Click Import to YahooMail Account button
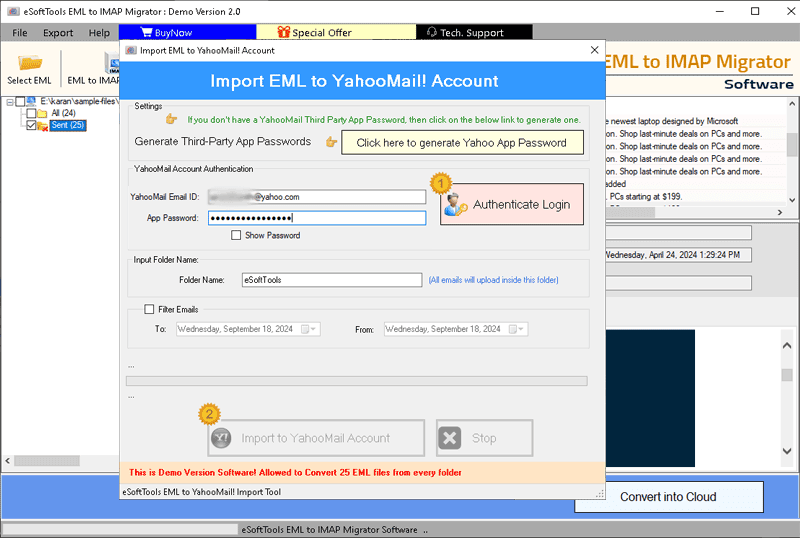Viewport: 800px width, 538px height. [316, 438]
